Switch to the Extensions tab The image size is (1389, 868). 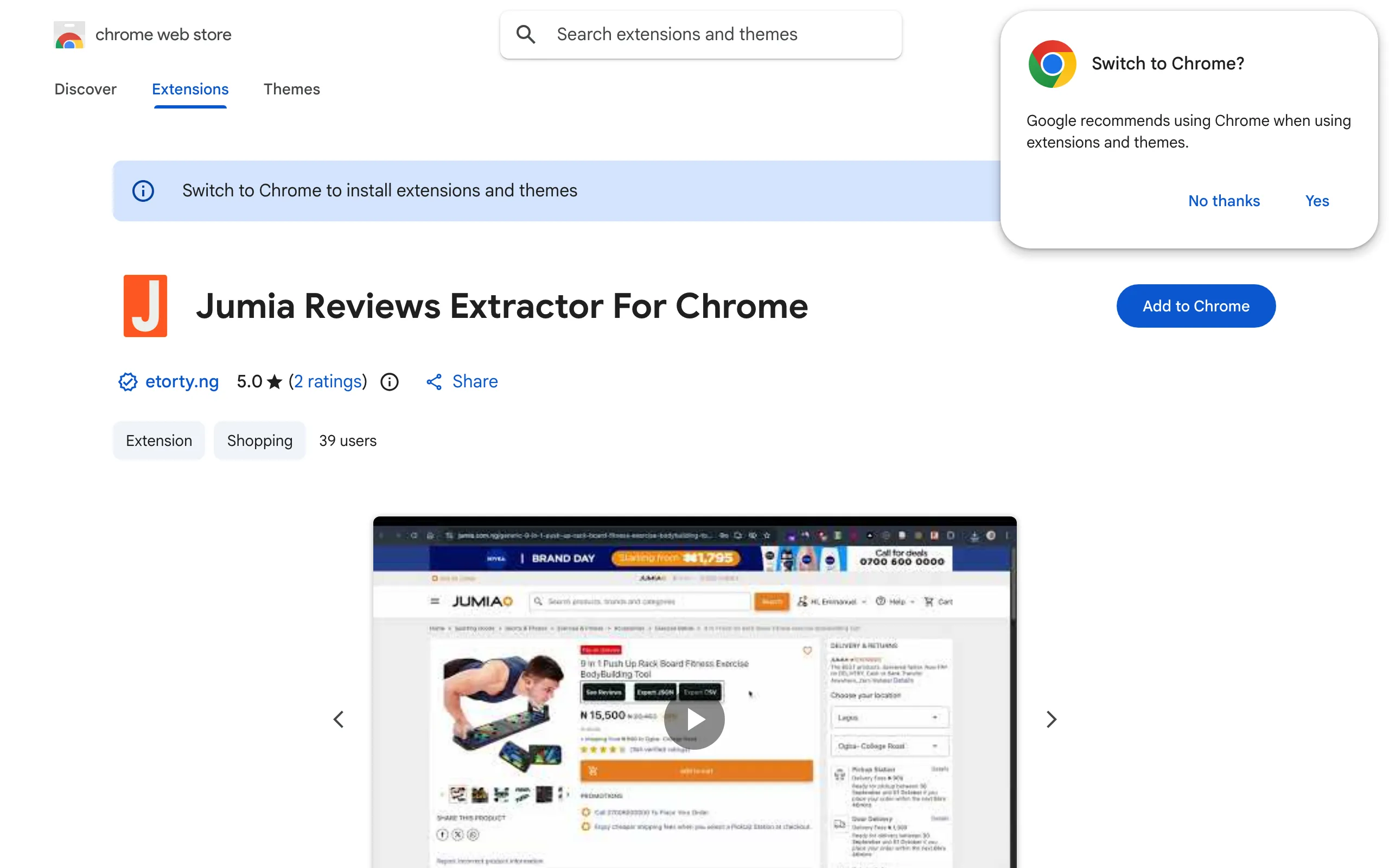190,89
